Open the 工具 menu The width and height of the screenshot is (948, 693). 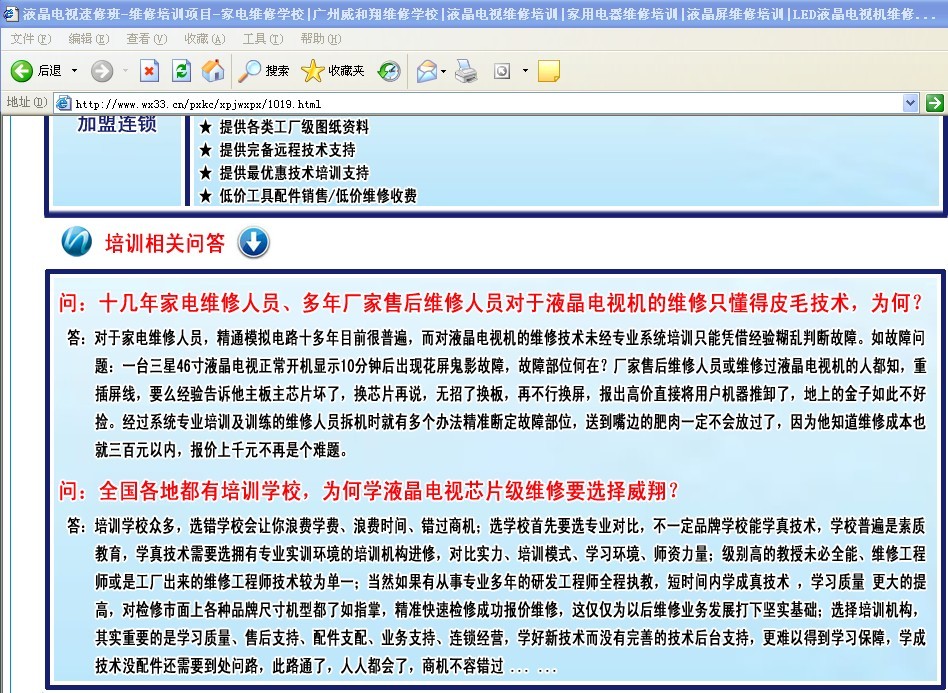point(262,39)
